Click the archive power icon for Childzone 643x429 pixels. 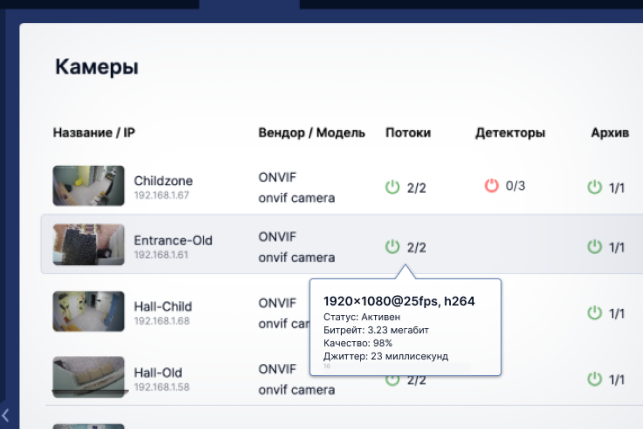point(595,187)
